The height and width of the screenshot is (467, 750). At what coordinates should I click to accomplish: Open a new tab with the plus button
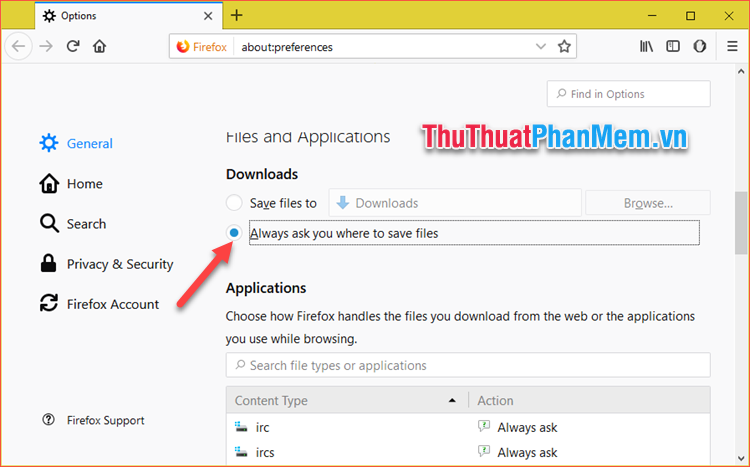(236, 15)
